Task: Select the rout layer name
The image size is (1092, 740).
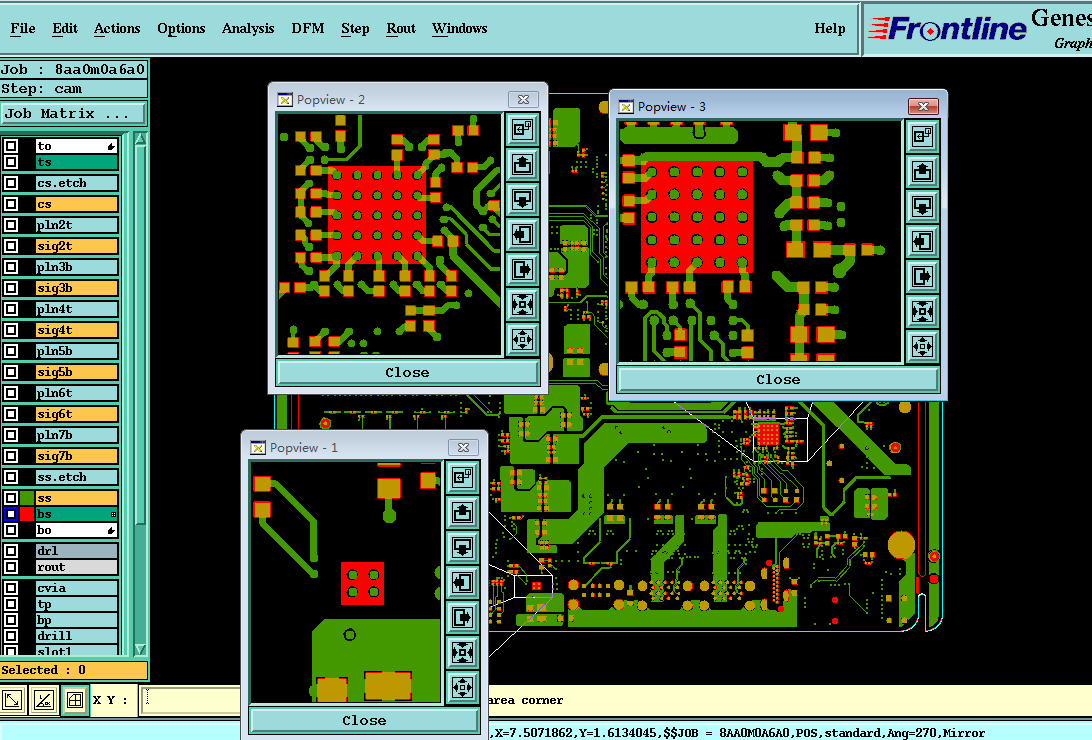Action: [77, 567]
